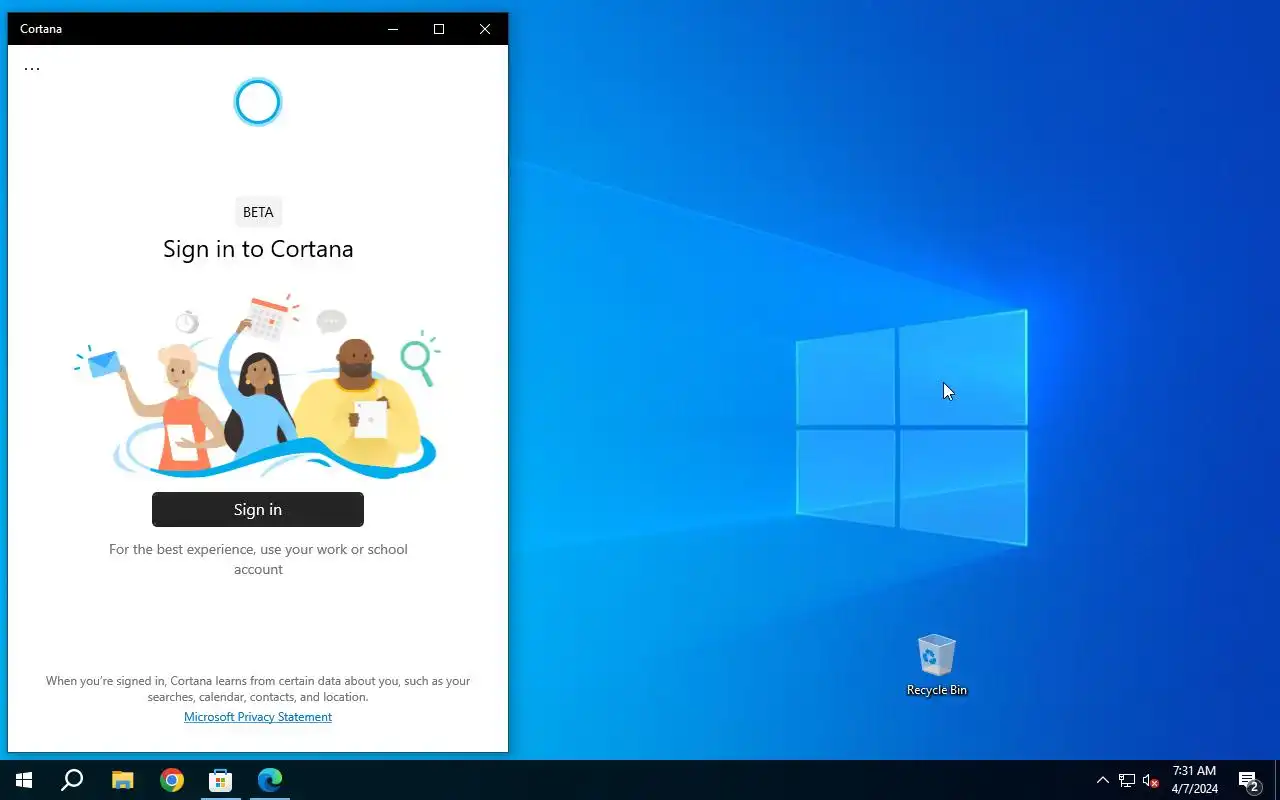The width and height of the screenshot is (1280, 800).
Task: Open File Explorer from the taskbar
Action: (122, 780)
